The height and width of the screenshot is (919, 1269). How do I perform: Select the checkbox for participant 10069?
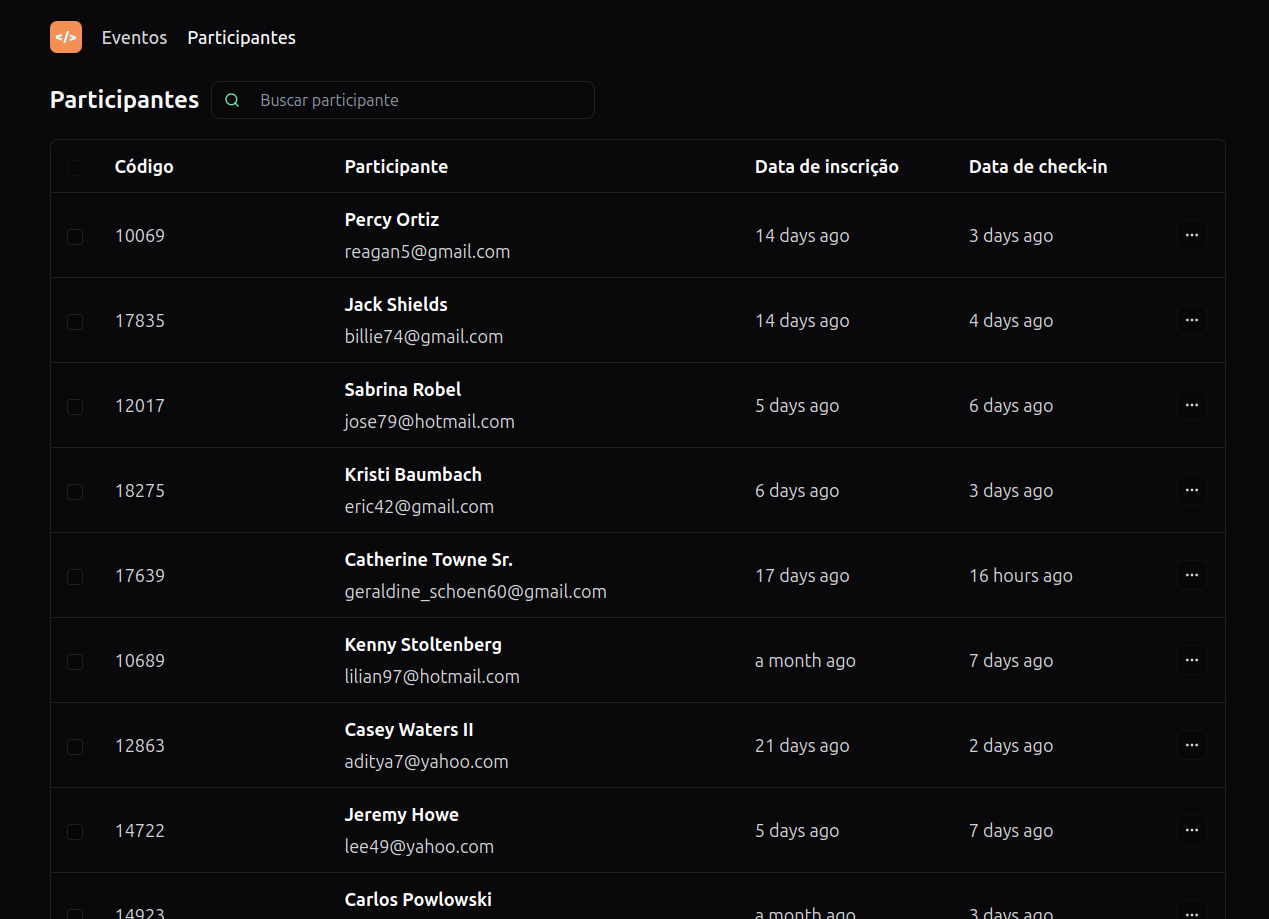(x=75, y=237)
